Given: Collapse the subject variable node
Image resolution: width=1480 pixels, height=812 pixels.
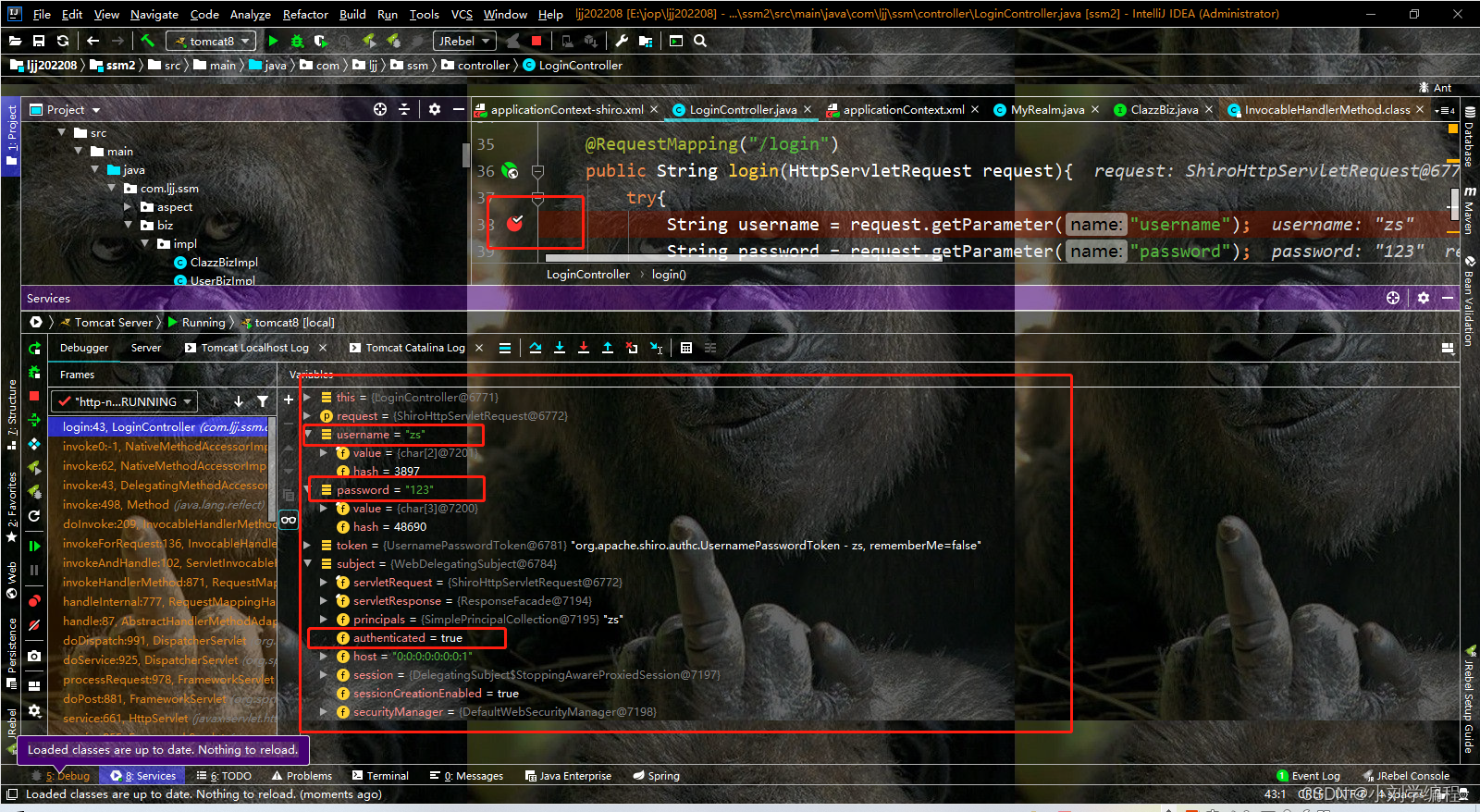Looking at the screenshot, I should [x=308, y=563].
